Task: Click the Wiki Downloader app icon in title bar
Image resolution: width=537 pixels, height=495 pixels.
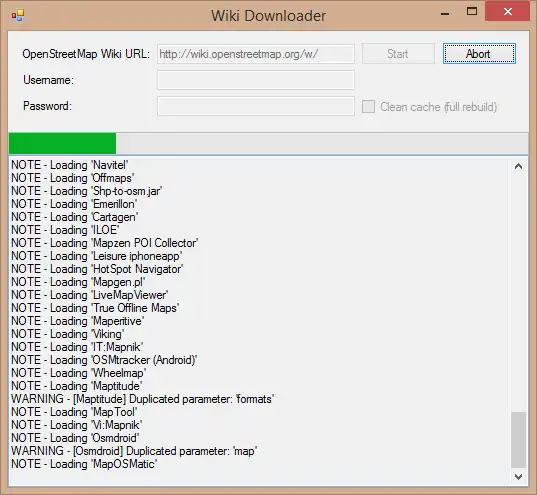Action: point(17,15)
